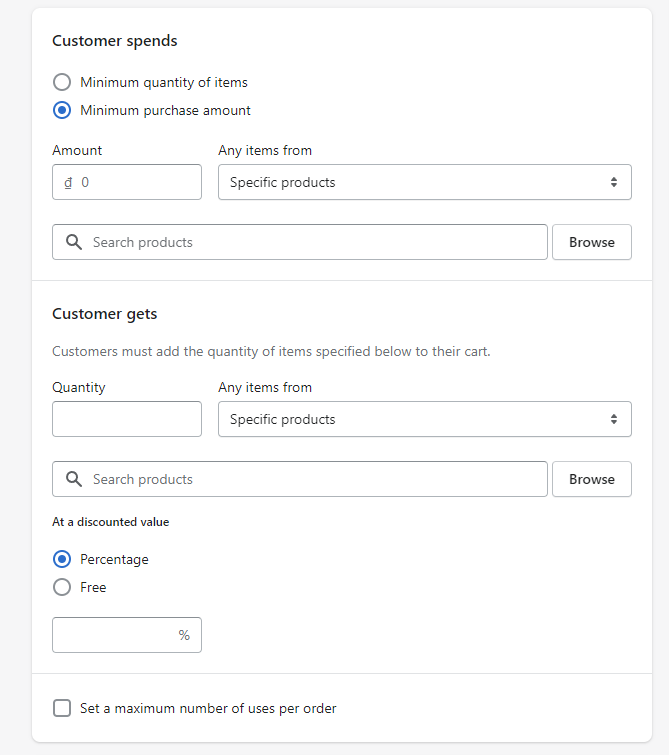Viewport: 669px width, 755px height.
Task: Click Search products under Customer gets
Action: [310, 479]
